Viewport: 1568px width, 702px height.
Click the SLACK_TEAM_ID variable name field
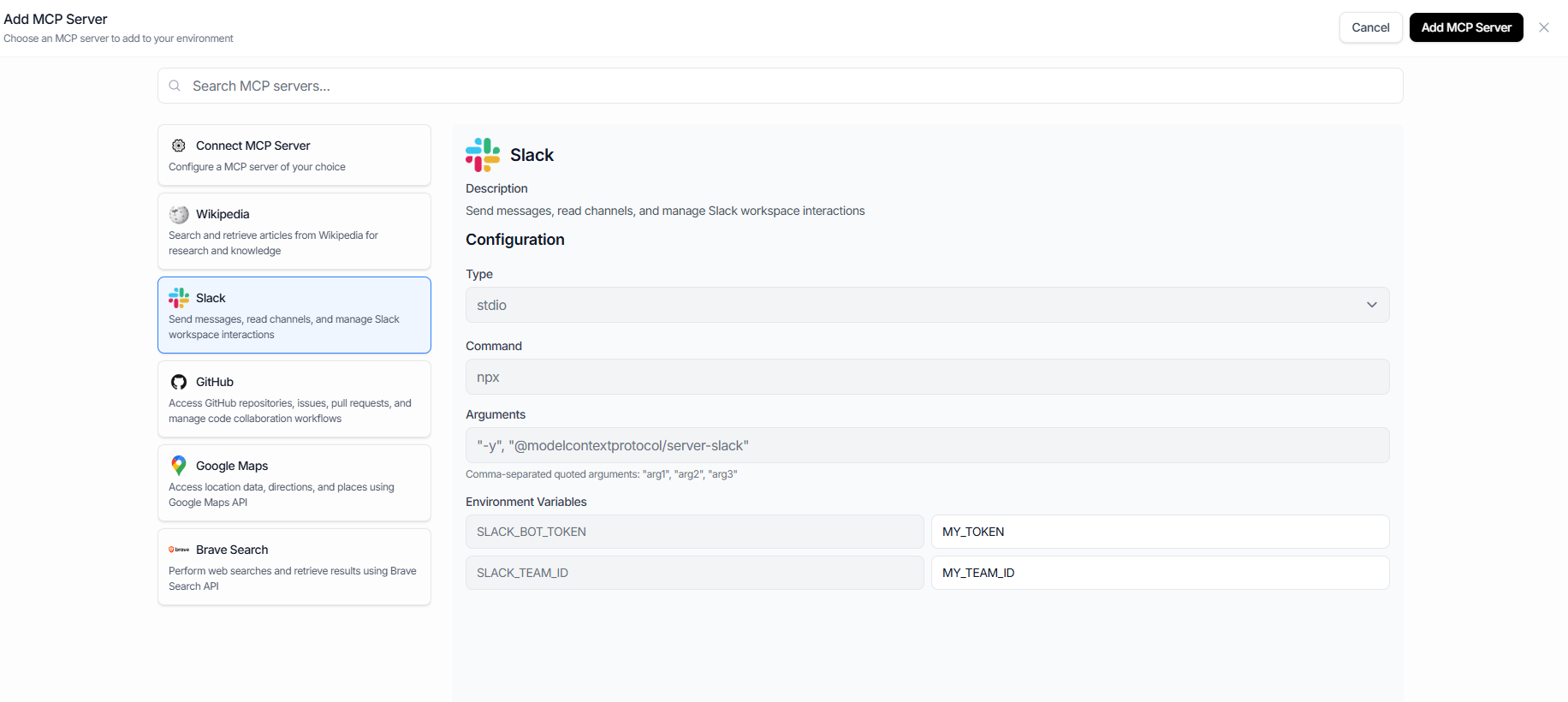coord(694,573)
